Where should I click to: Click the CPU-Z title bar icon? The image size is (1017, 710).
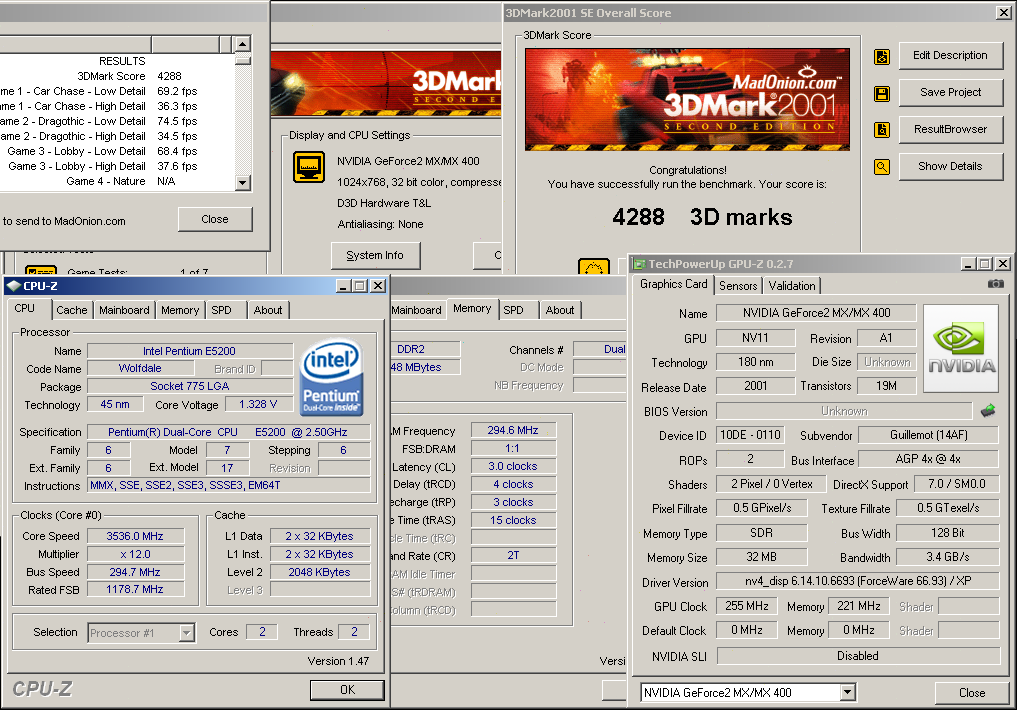pyautogui.click(x=13, y=286)
